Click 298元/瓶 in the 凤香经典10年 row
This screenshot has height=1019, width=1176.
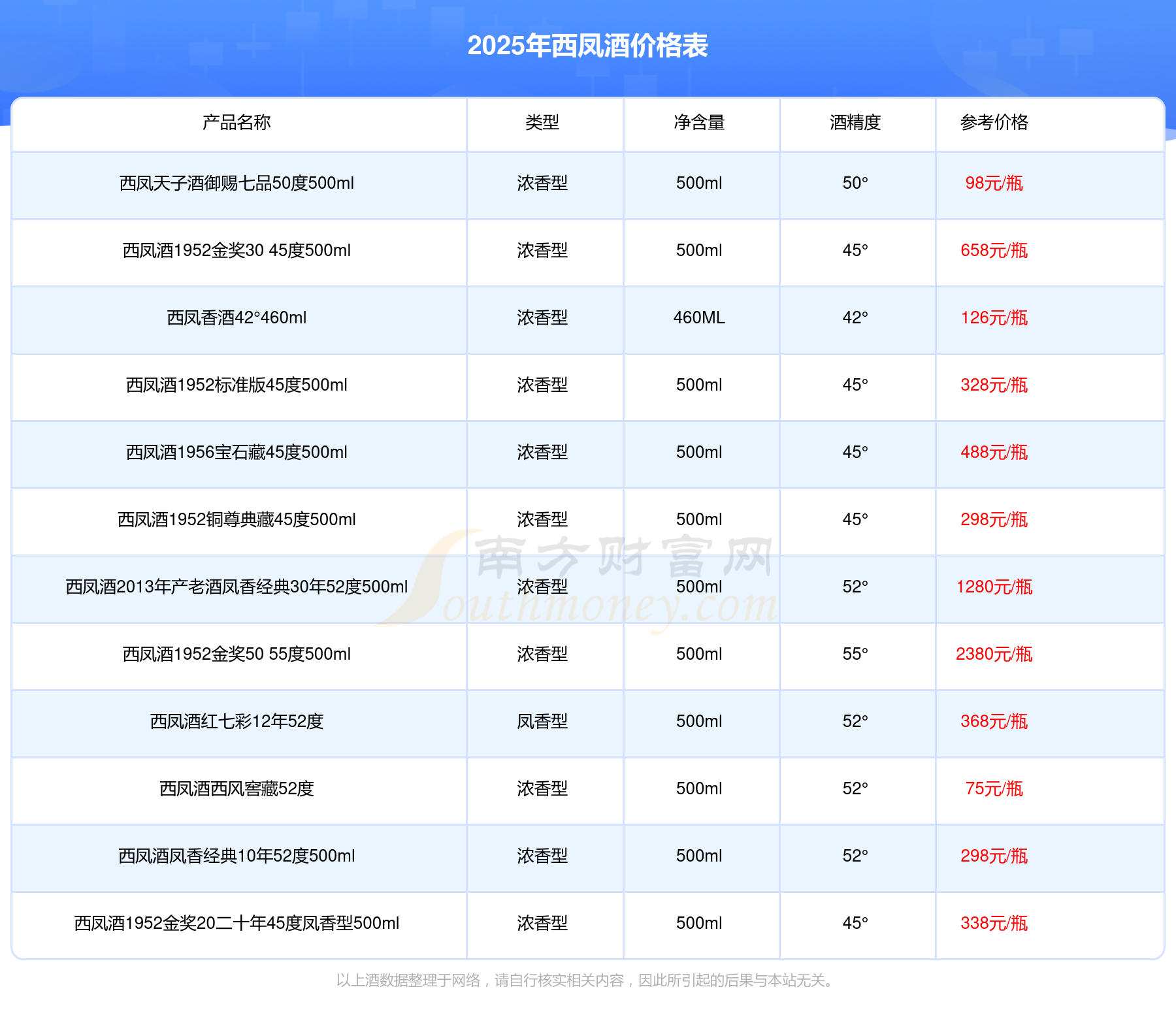994,856
